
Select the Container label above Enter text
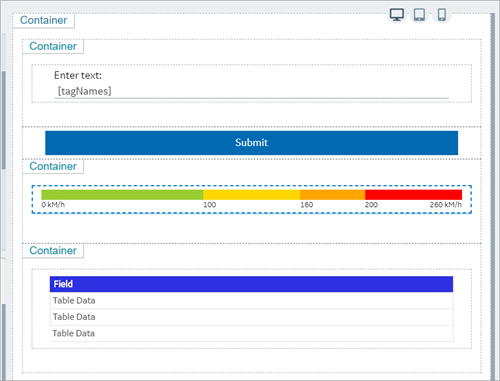point(53,46)
